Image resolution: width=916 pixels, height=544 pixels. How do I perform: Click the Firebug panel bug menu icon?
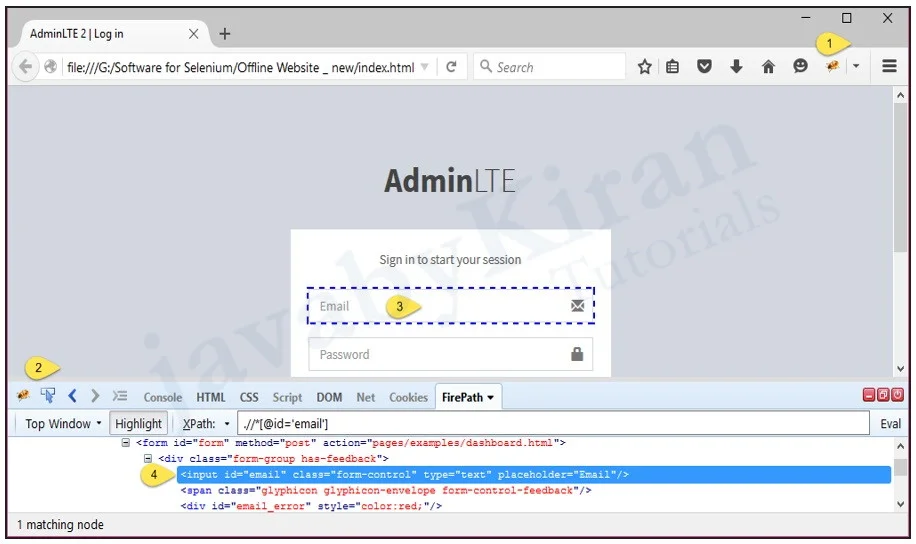[x=23, y=396]
